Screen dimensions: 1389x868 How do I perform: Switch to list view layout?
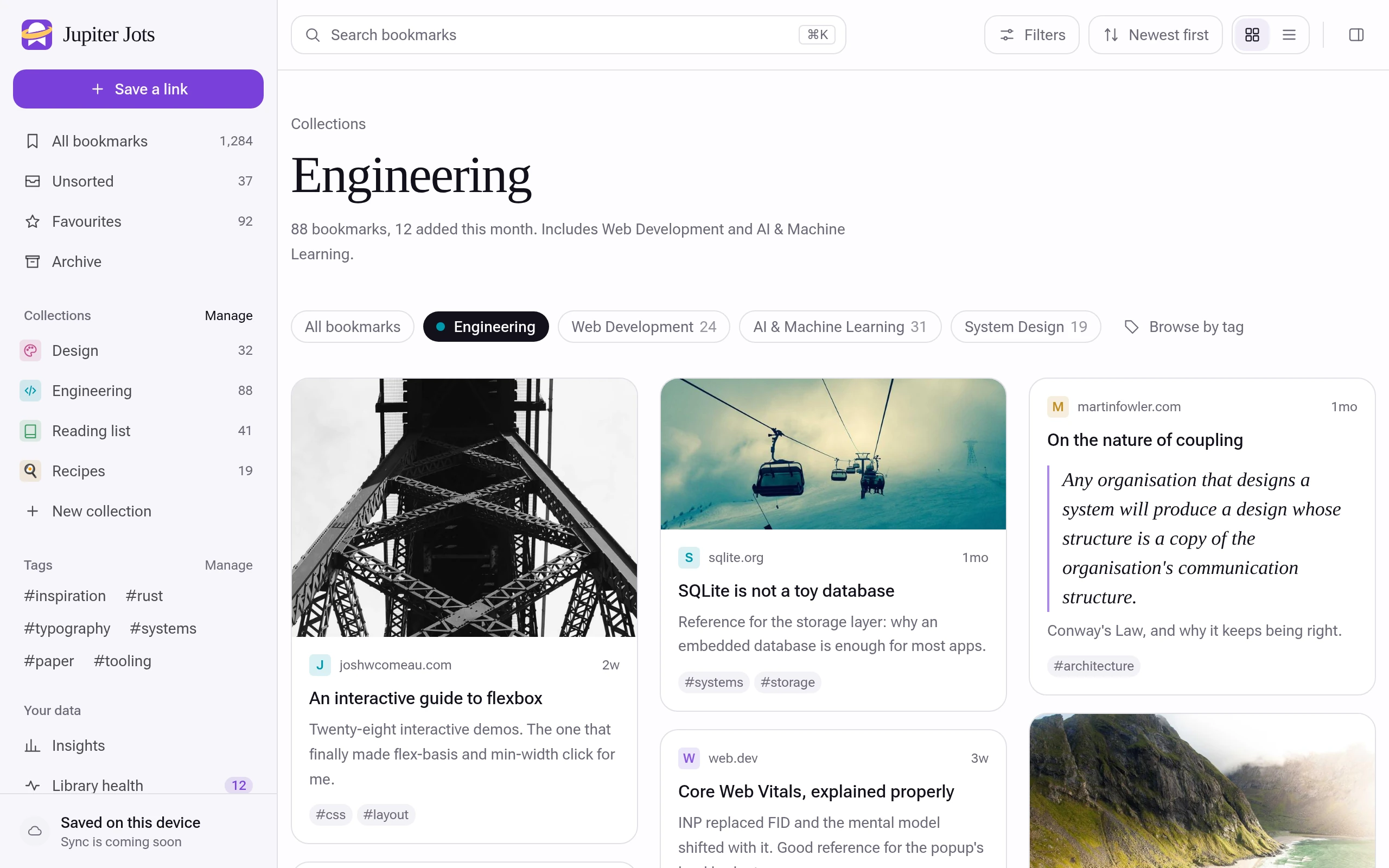pyautogui.click(x=1289, y=35)
